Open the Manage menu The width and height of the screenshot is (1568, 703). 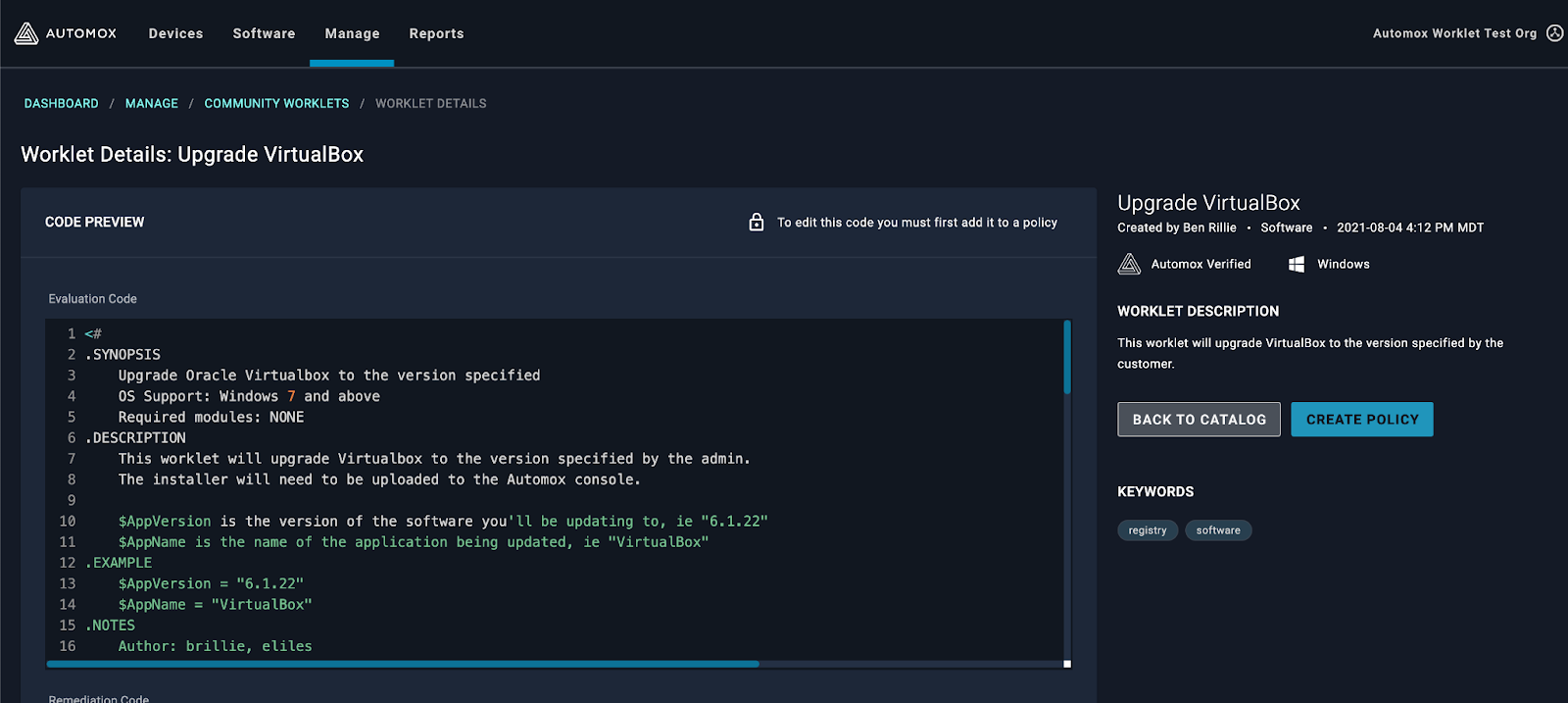coord(352,33)
